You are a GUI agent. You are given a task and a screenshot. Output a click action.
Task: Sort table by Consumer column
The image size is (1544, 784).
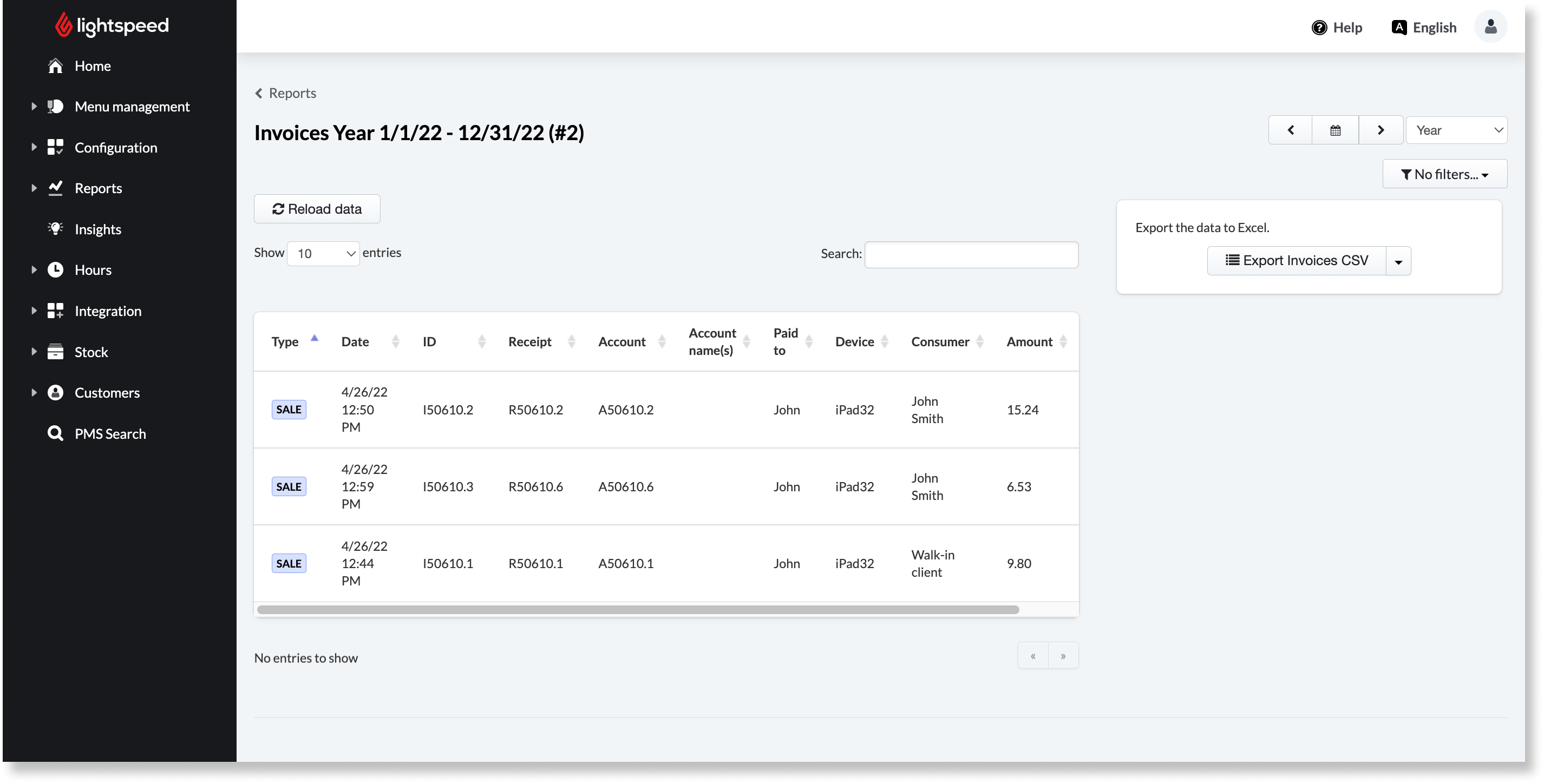947,341
